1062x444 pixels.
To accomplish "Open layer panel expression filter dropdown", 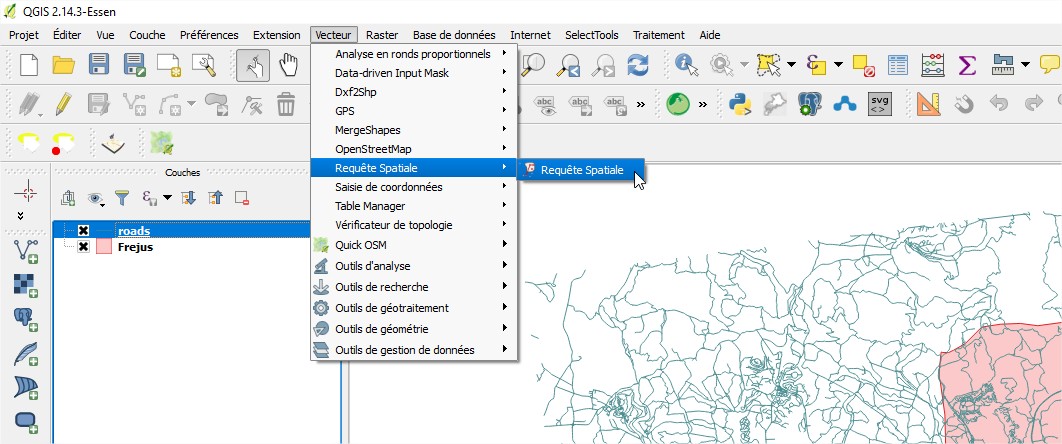I will click(x=167, y=198).
